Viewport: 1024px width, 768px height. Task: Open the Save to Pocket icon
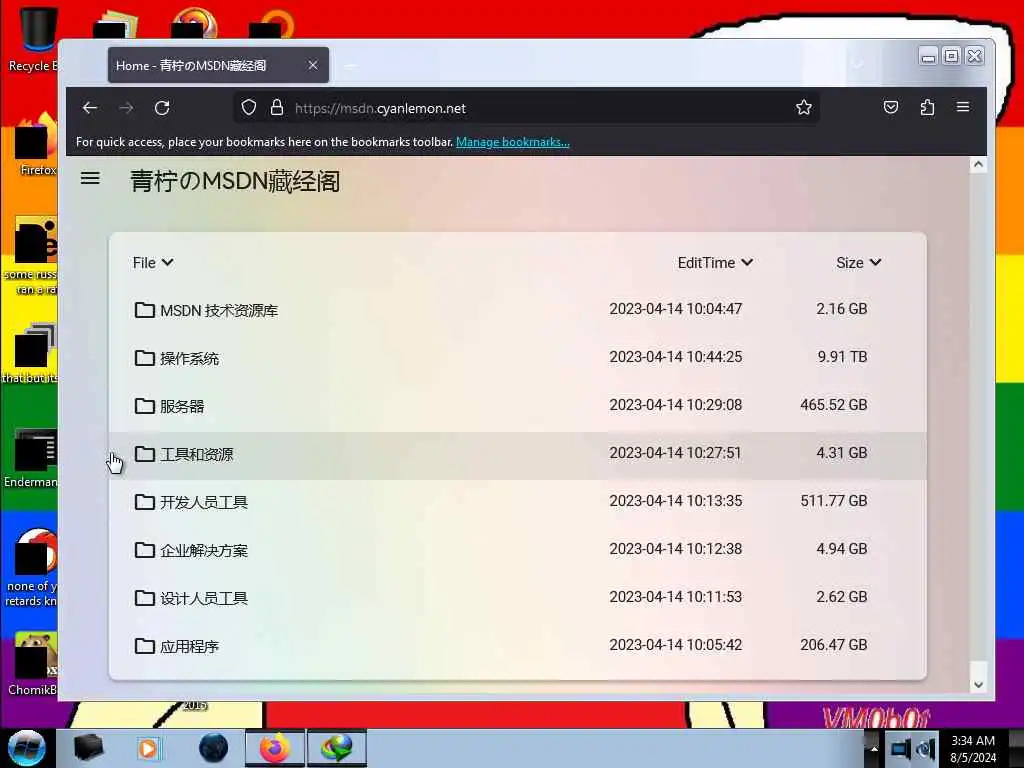tap(891, 107)
